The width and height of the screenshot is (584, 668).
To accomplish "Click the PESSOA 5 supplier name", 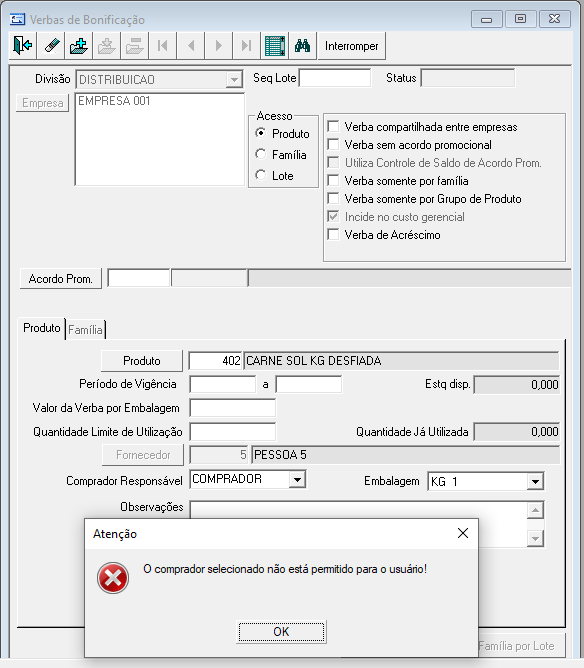I will pyautogui.click(x=406, y=455).
